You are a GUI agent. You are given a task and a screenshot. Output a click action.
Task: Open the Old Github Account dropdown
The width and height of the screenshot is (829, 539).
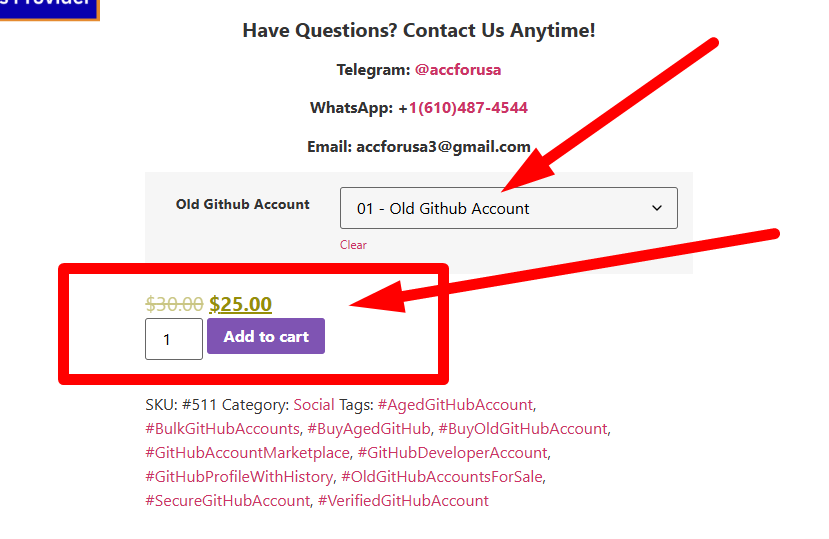(x=509, y=208)
